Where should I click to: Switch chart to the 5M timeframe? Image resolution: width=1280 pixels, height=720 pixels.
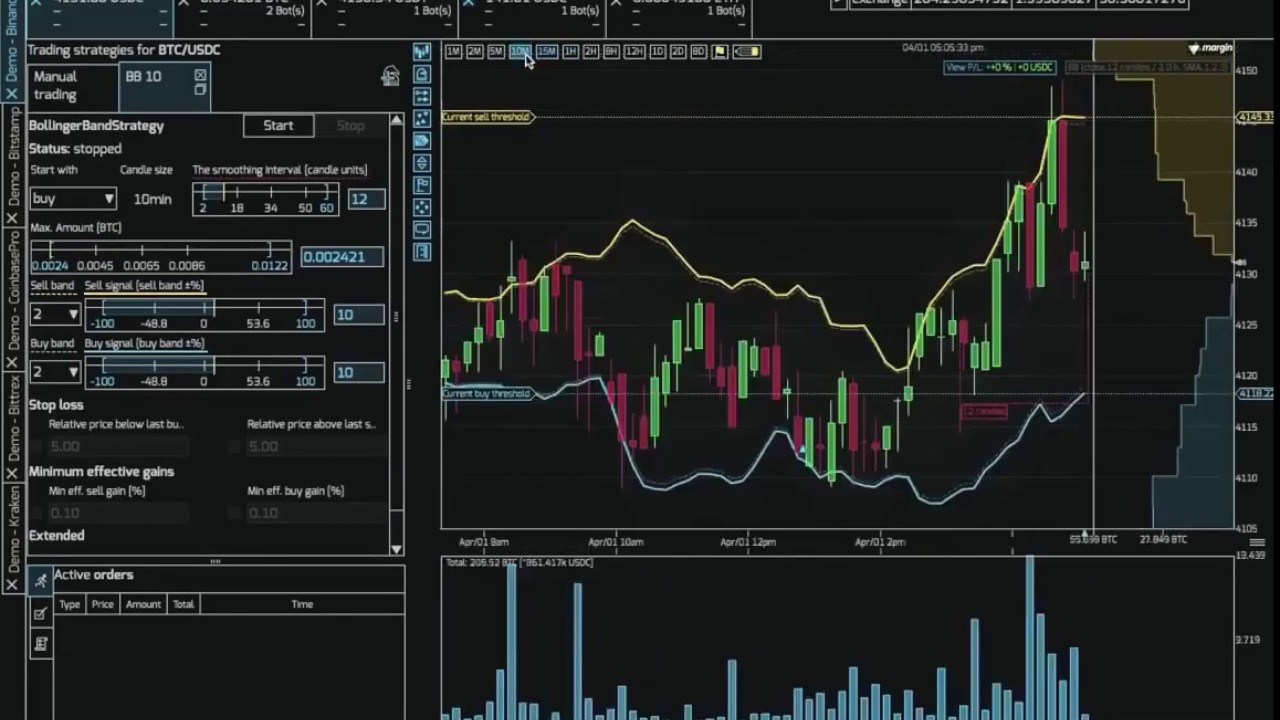click(495, 52)
